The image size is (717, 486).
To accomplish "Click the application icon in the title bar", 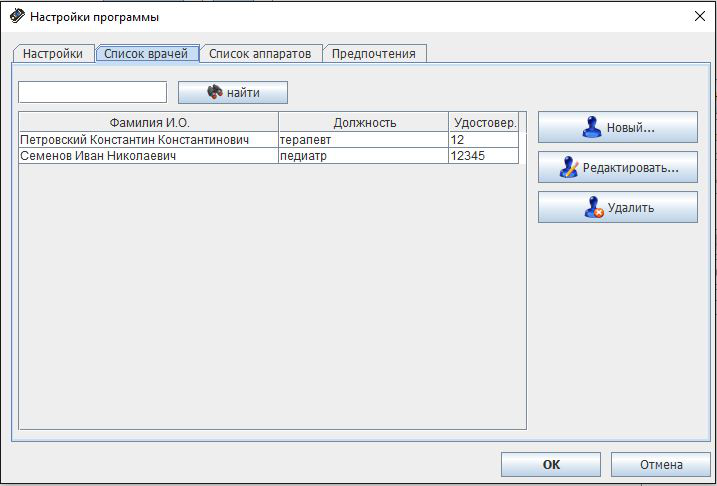I will coord(17,16).
